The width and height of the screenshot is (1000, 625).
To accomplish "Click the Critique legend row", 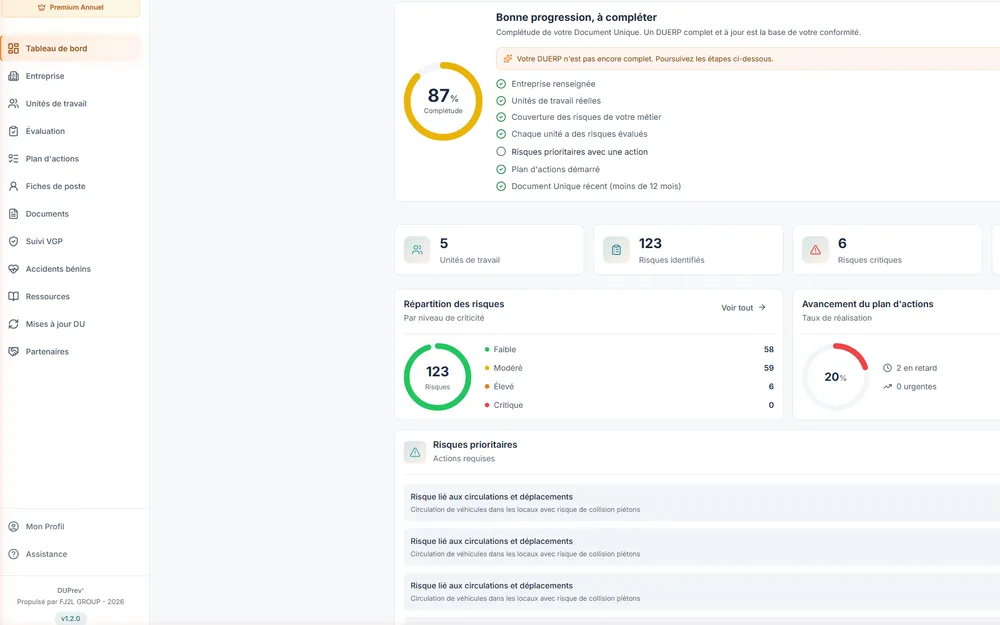I will 629,405.
